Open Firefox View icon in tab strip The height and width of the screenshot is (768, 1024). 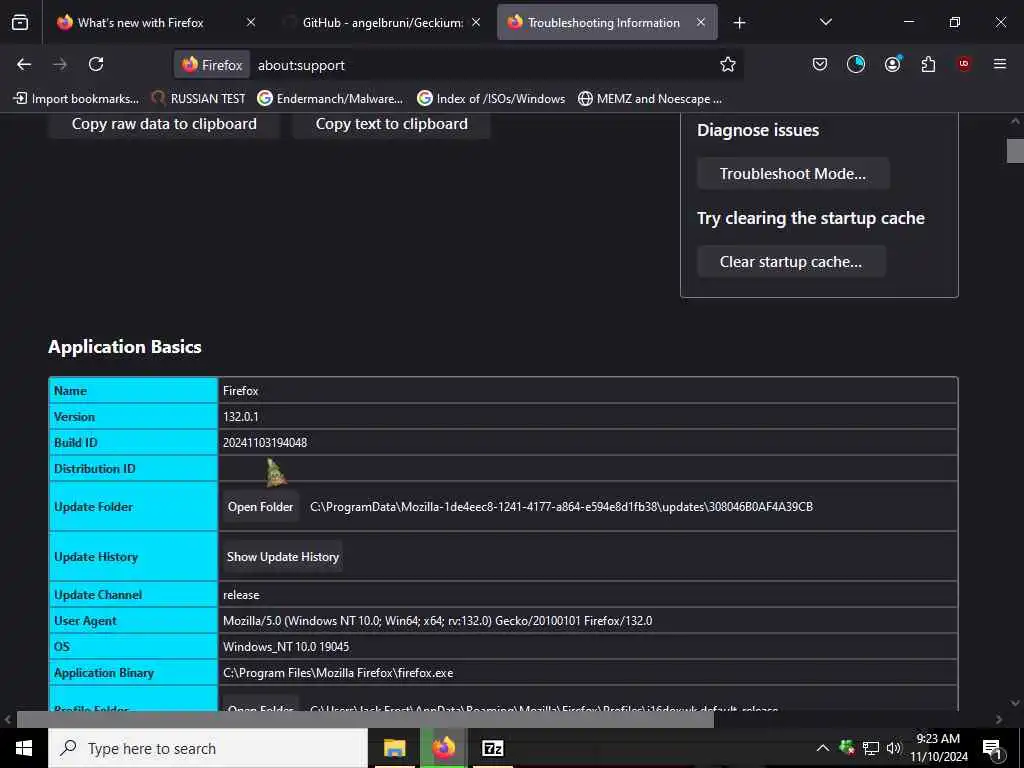(20, 22)
